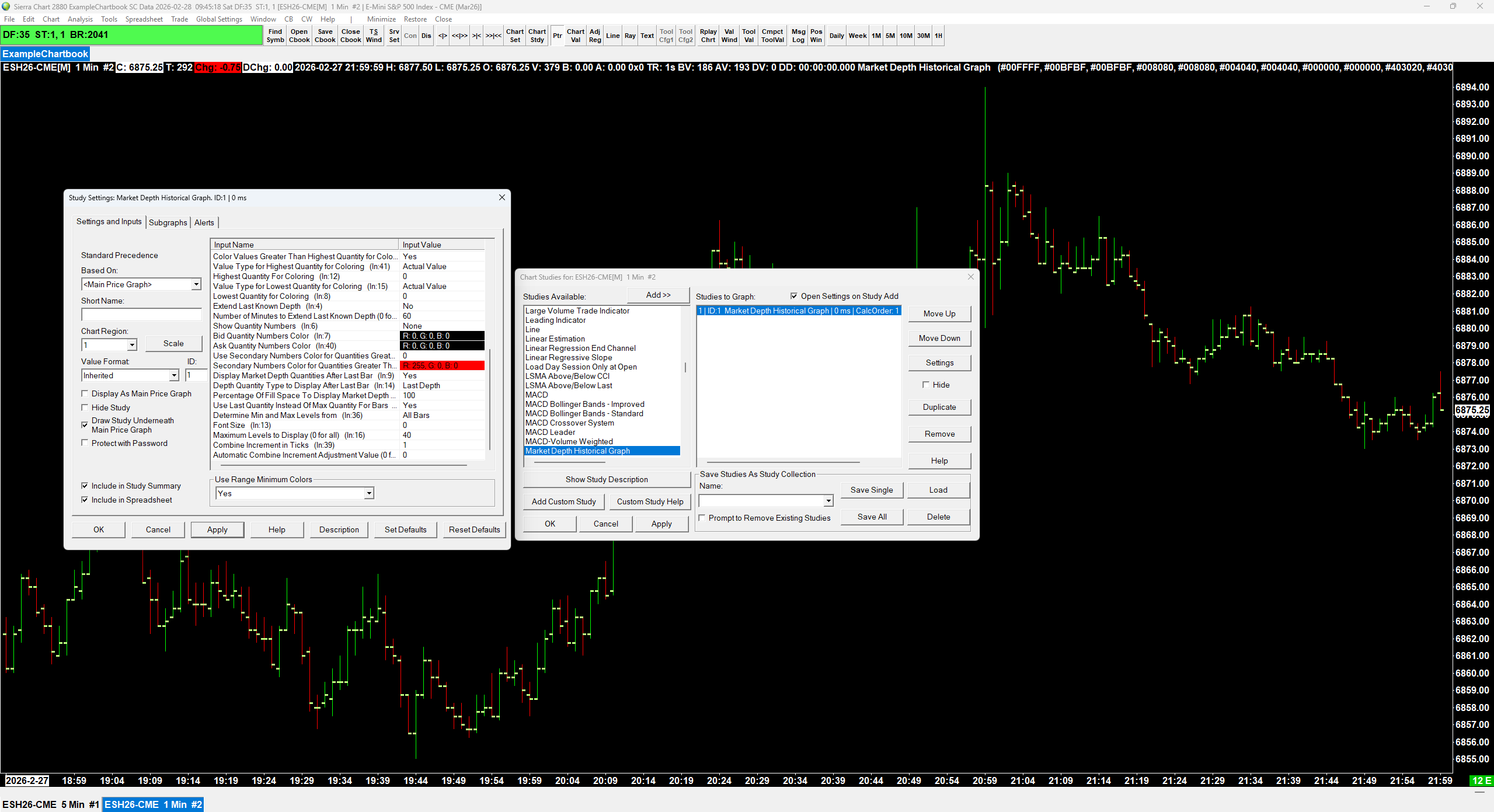Click the Reset Defaults button

473,529
